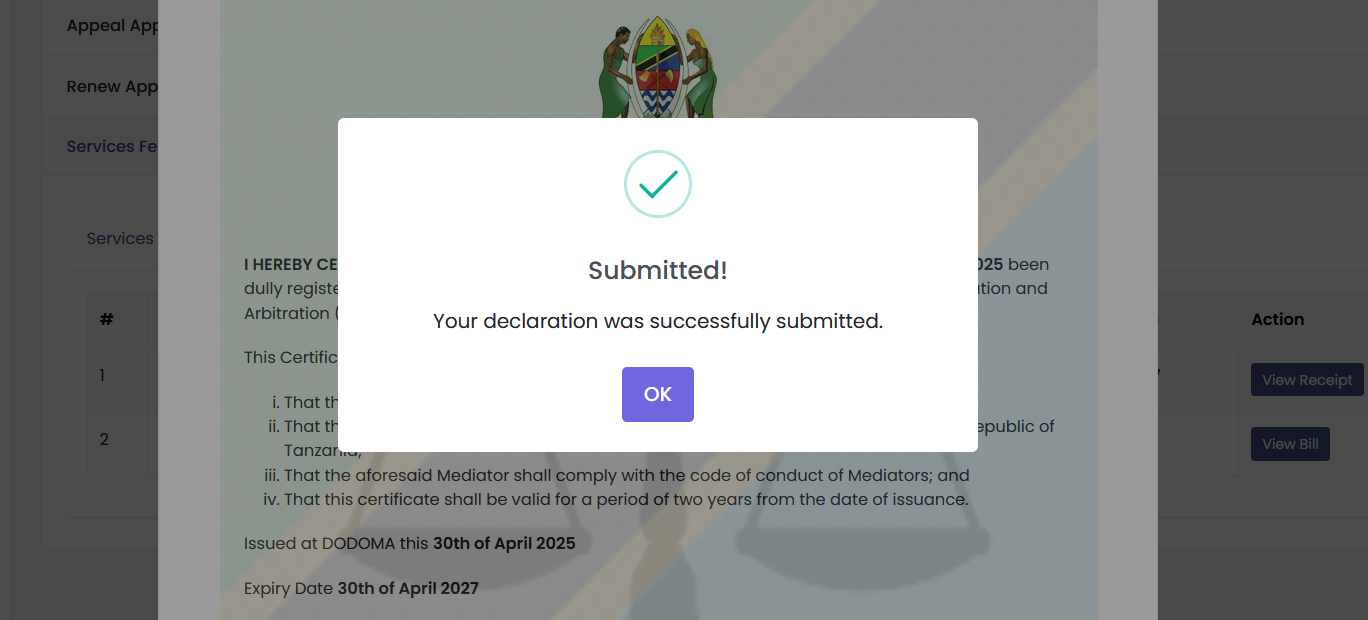Click the OK button in dialog
Image resolution: width=1368 pixels, height=620 pixels.
[657, 394]
